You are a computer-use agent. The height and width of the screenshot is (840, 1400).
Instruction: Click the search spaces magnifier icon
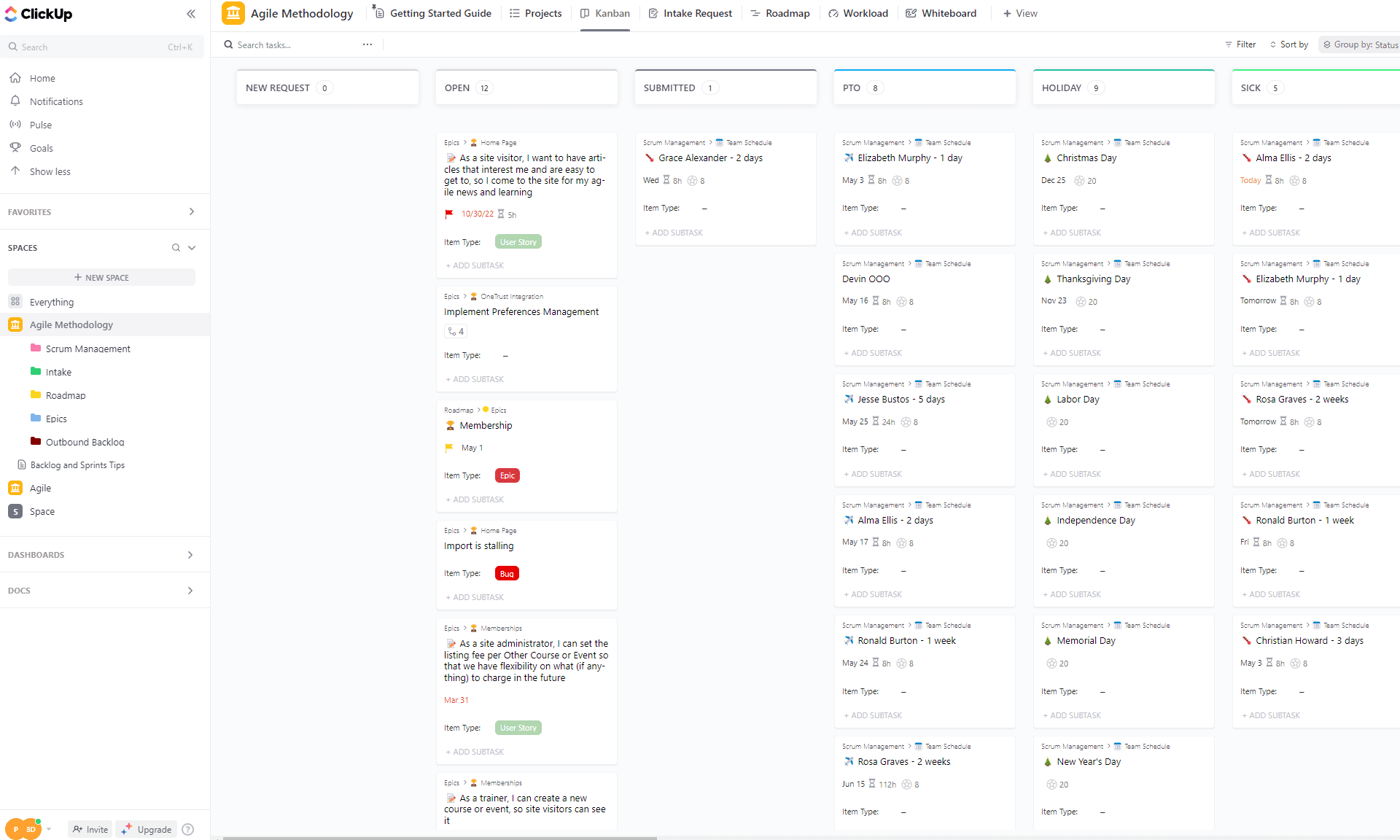click(x=176, y=248)
